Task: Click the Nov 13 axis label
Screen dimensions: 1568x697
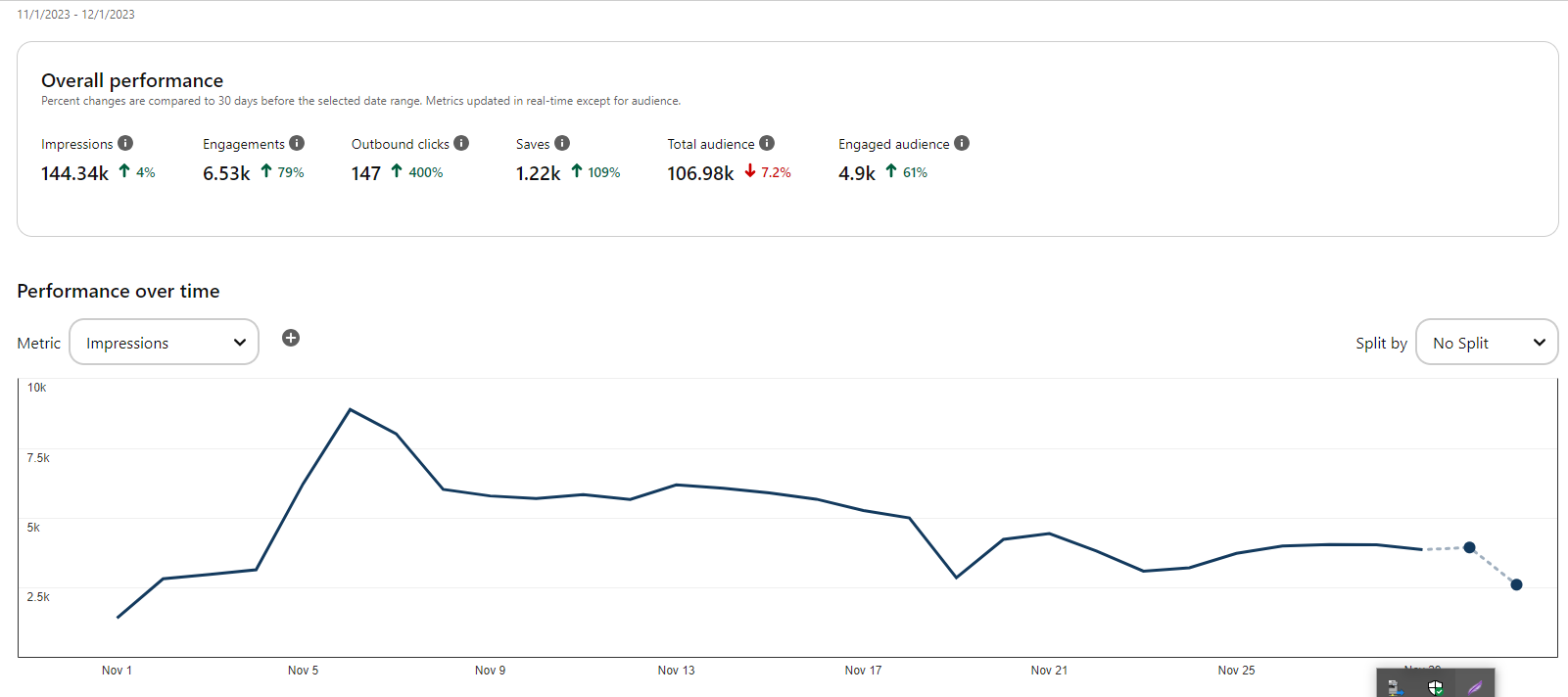Action: [676, 671]
